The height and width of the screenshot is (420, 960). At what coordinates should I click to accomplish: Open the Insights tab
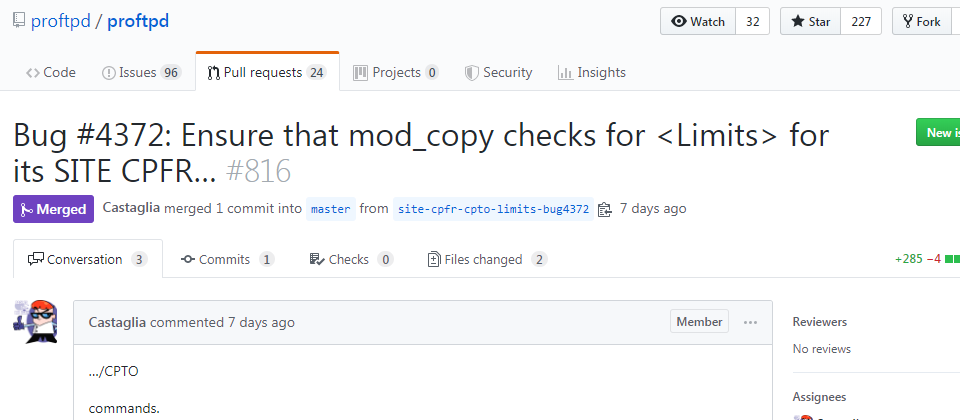591,72
